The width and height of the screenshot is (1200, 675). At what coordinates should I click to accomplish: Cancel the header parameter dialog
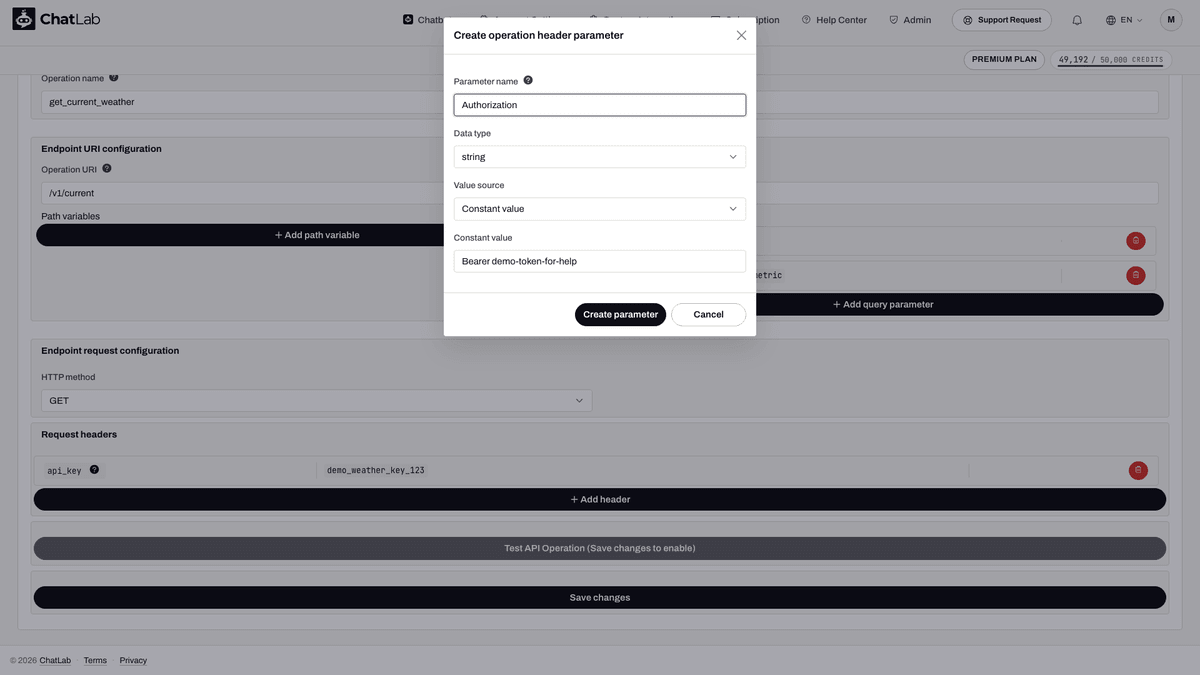pyautogui.click(x=708, y=314)
